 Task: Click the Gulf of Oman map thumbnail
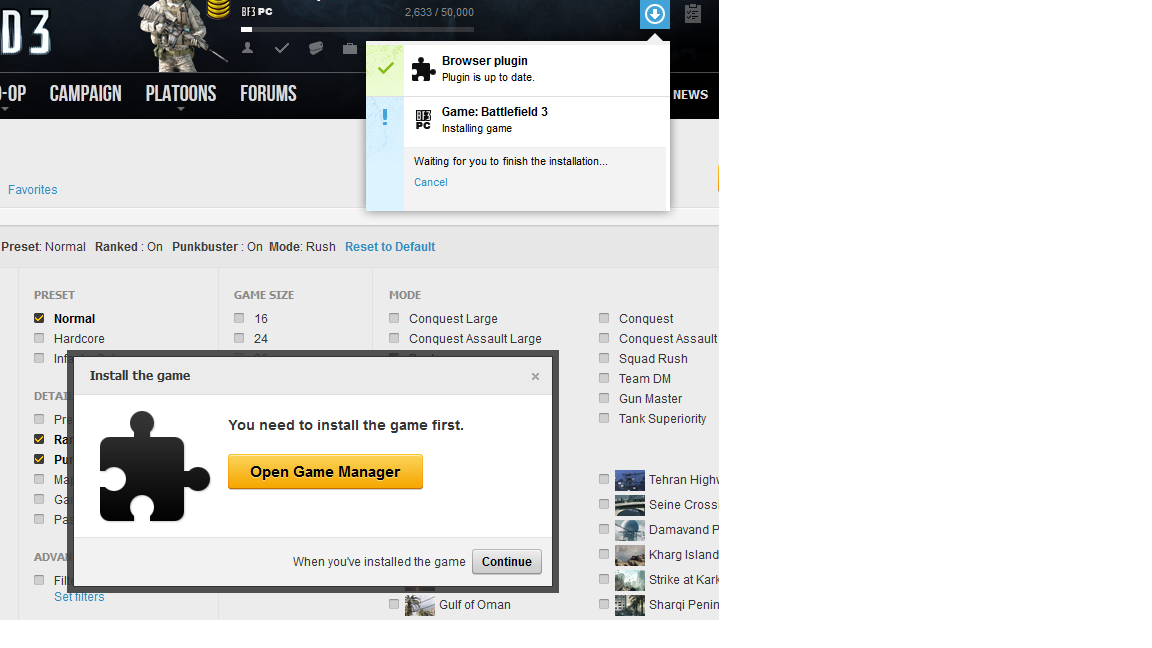(x=420, y=605)
